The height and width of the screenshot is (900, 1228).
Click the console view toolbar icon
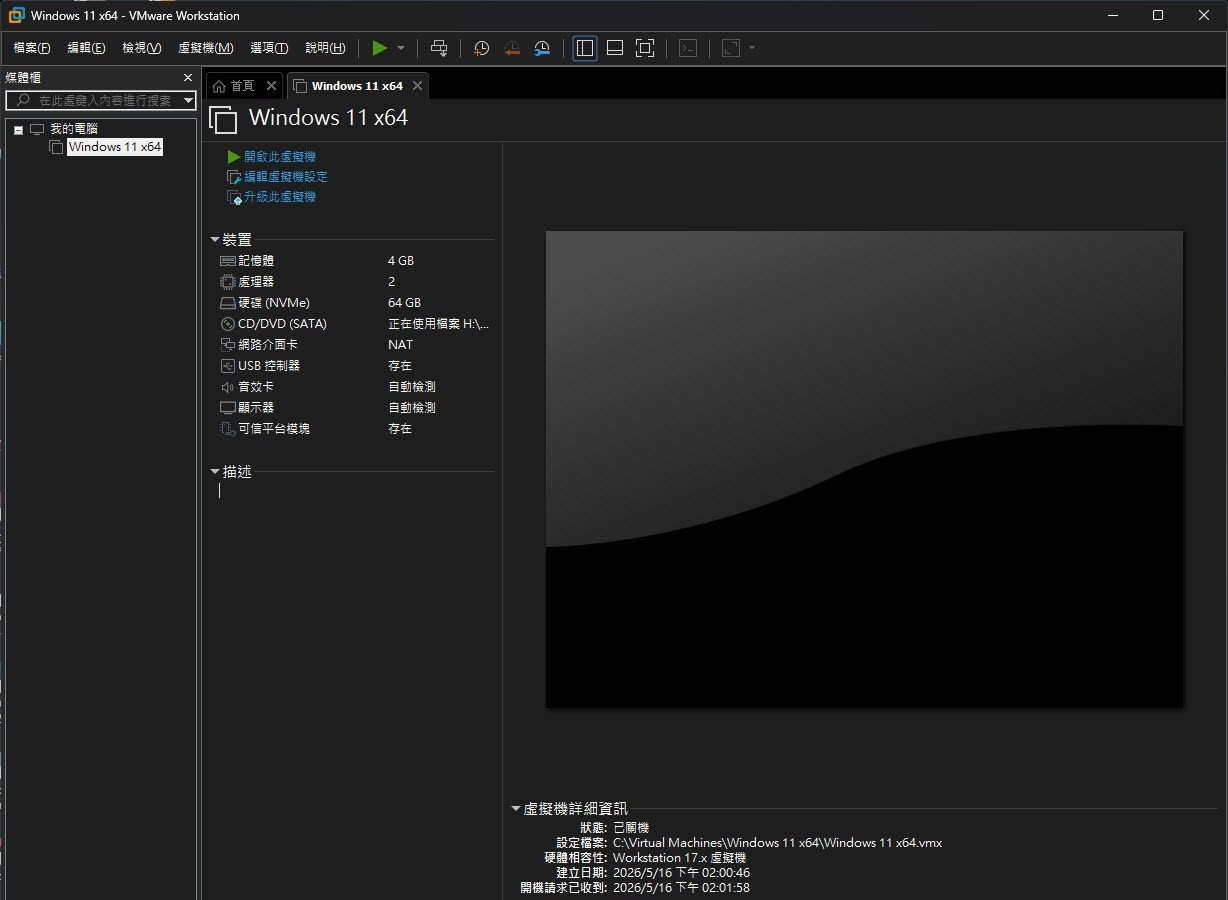[x=688, y=48]
